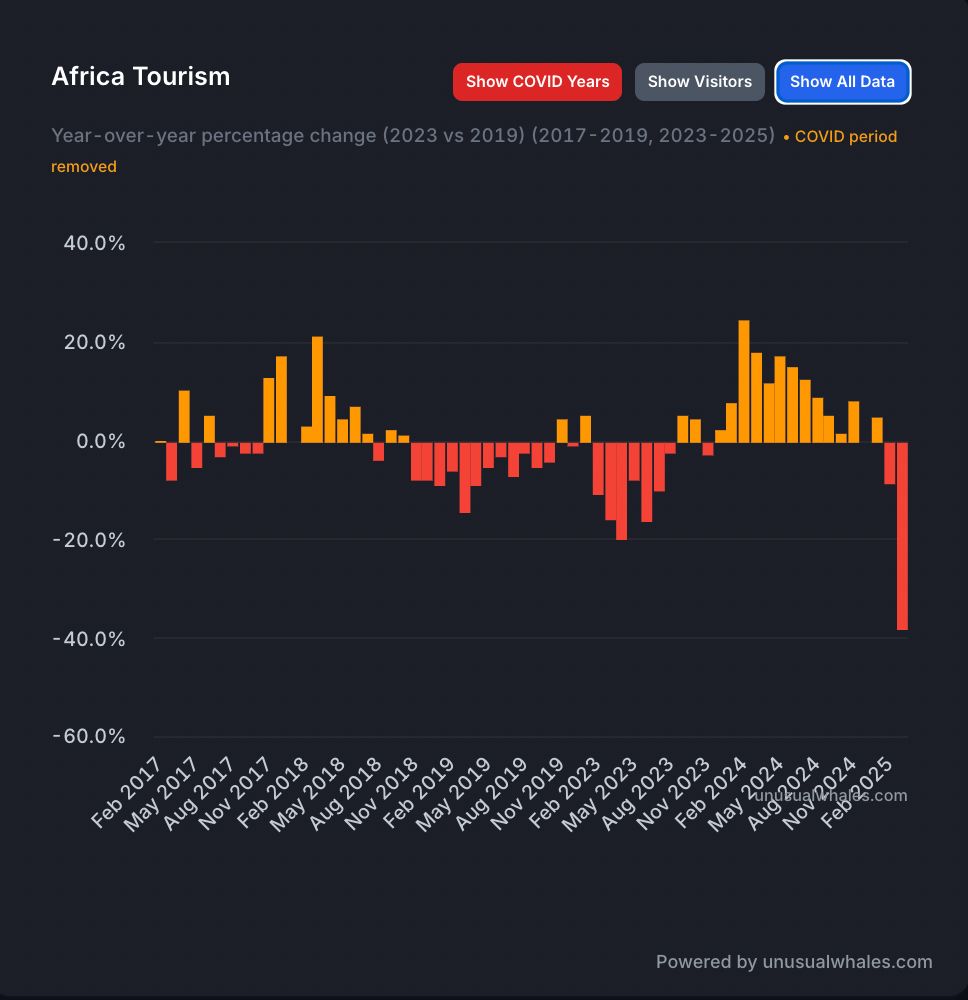The image size is (968, 1000).
Task: Click the 'Show COVID Years' button
Action: (x=537, y=81)
